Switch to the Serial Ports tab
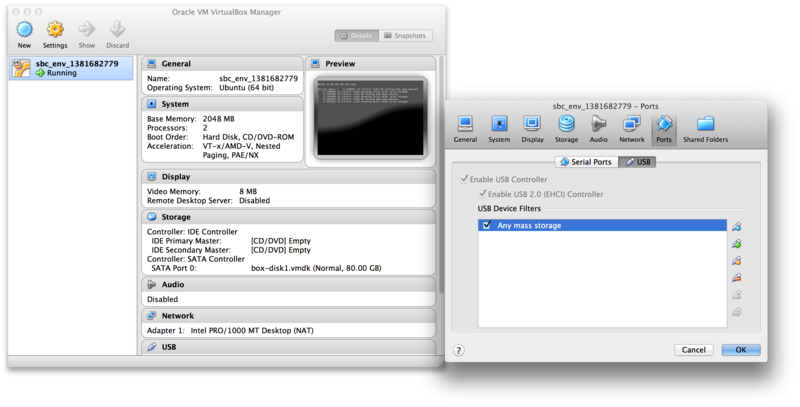 tap(586, 162)
